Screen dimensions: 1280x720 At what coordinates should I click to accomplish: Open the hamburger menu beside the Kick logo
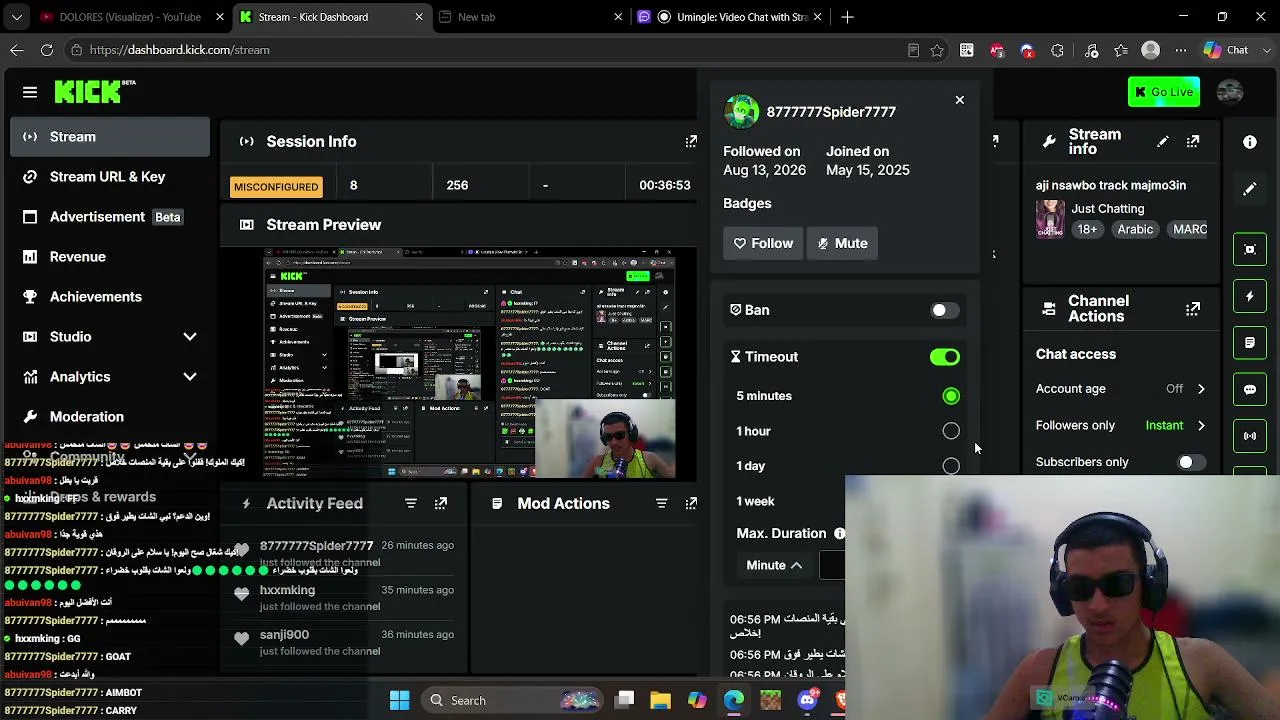(30, 92)
